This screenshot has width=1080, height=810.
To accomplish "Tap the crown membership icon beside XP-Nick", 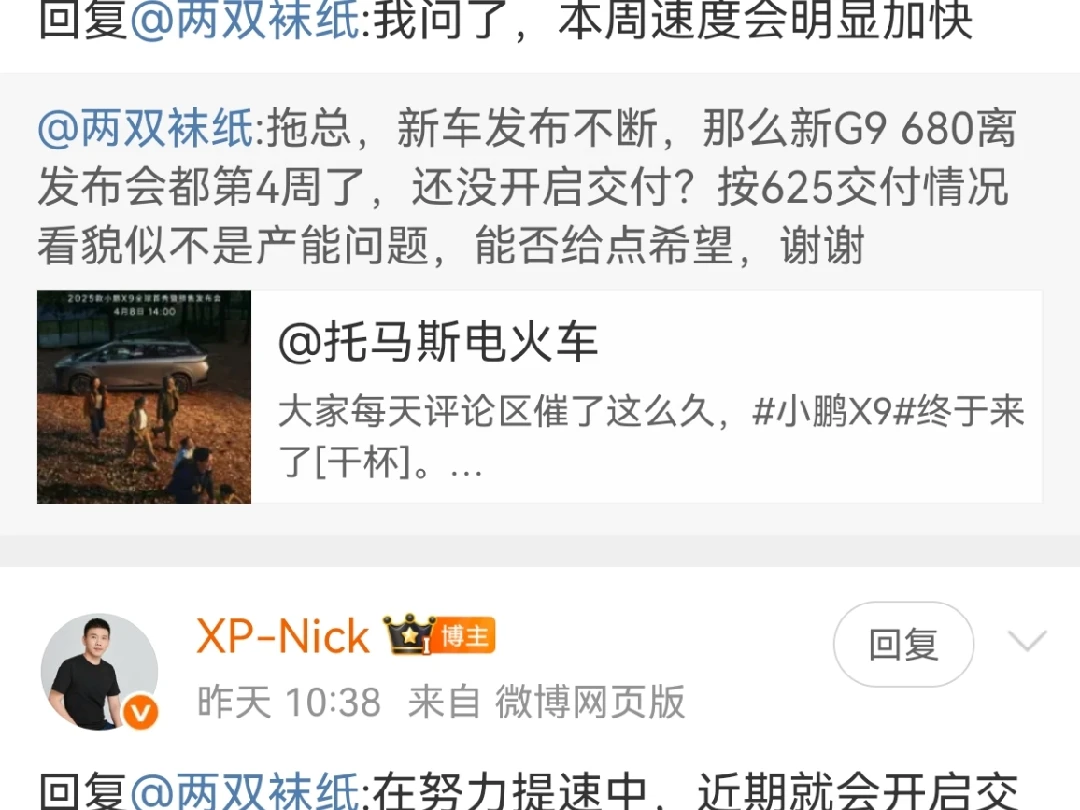I will [x=408, y=633].
